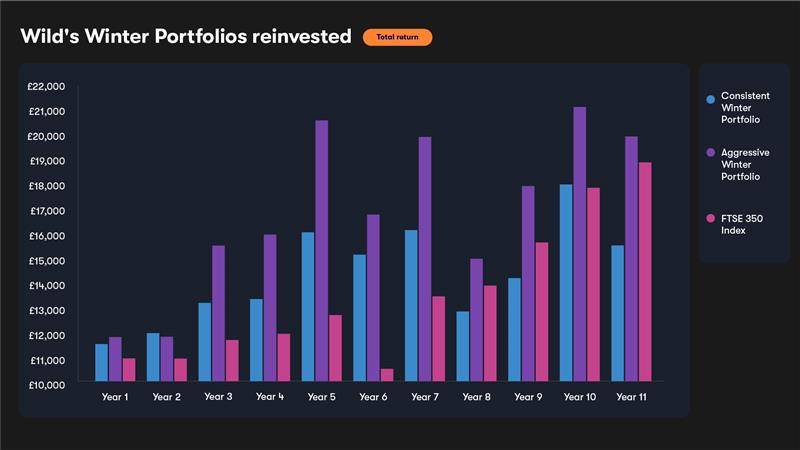800x450 pixels.
Task: Click the purple Aggressive Winter Portfolio legend dot
Action: (x=710, y=152)
